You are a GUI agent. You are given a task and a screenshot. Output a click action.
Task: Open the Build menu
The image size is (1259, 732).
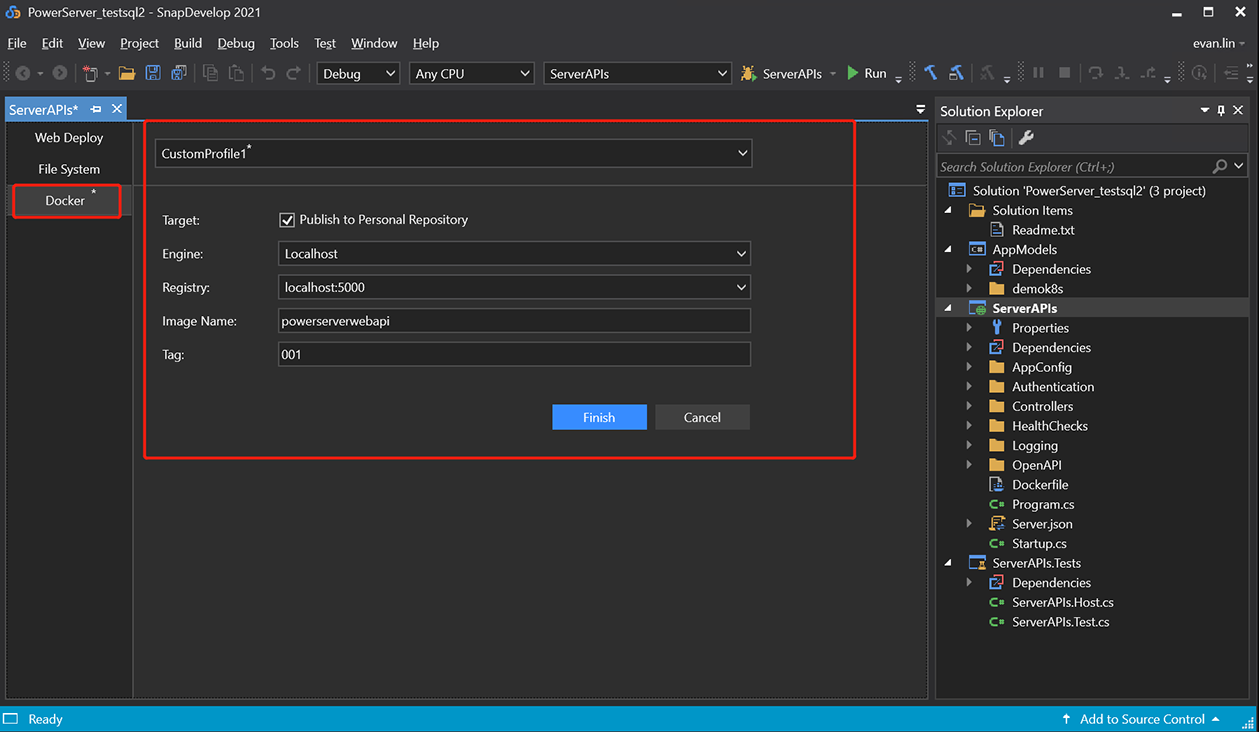187,43
